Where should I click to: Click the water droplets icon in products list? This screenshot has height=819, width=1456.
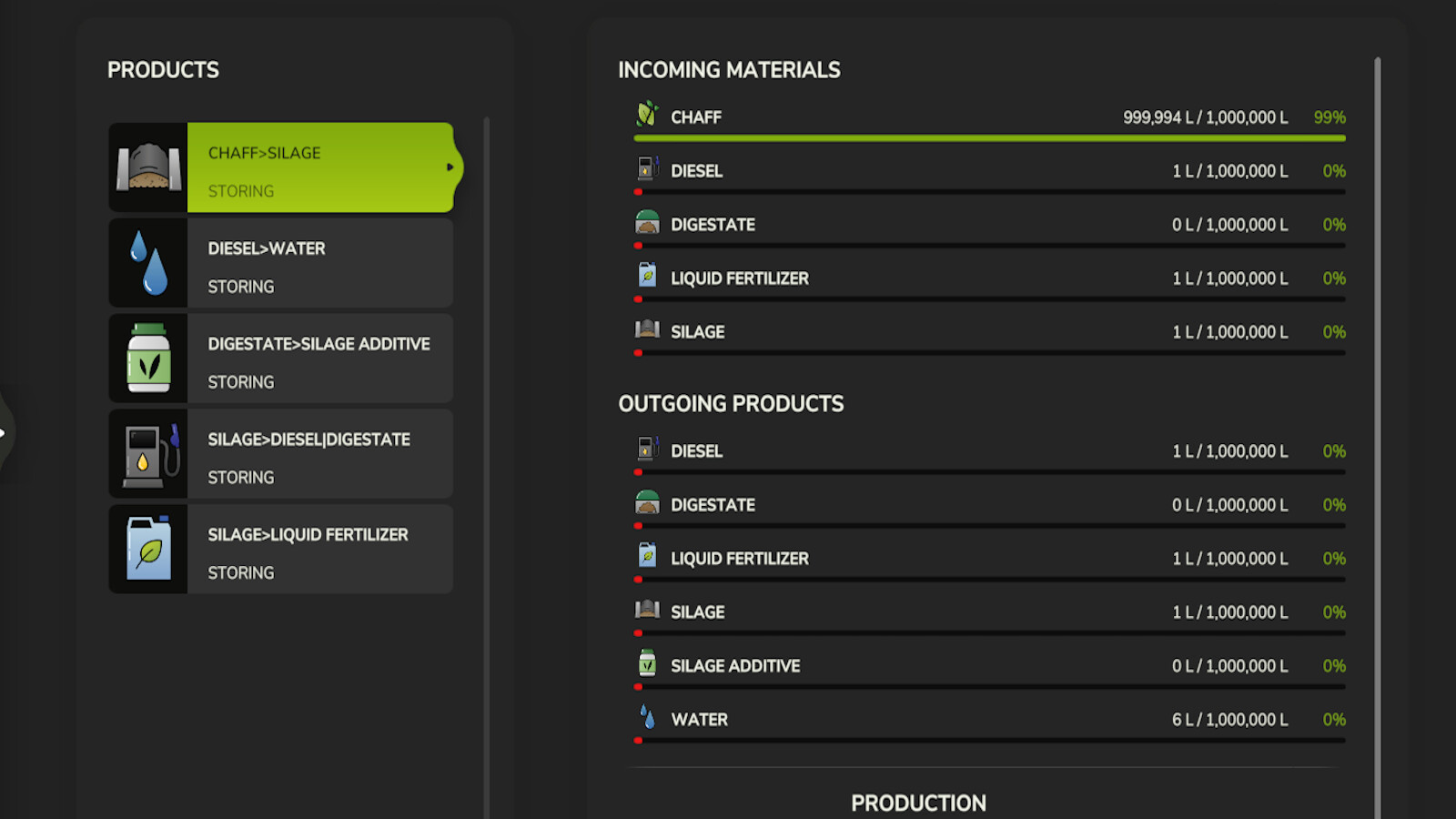pos(148,263)
